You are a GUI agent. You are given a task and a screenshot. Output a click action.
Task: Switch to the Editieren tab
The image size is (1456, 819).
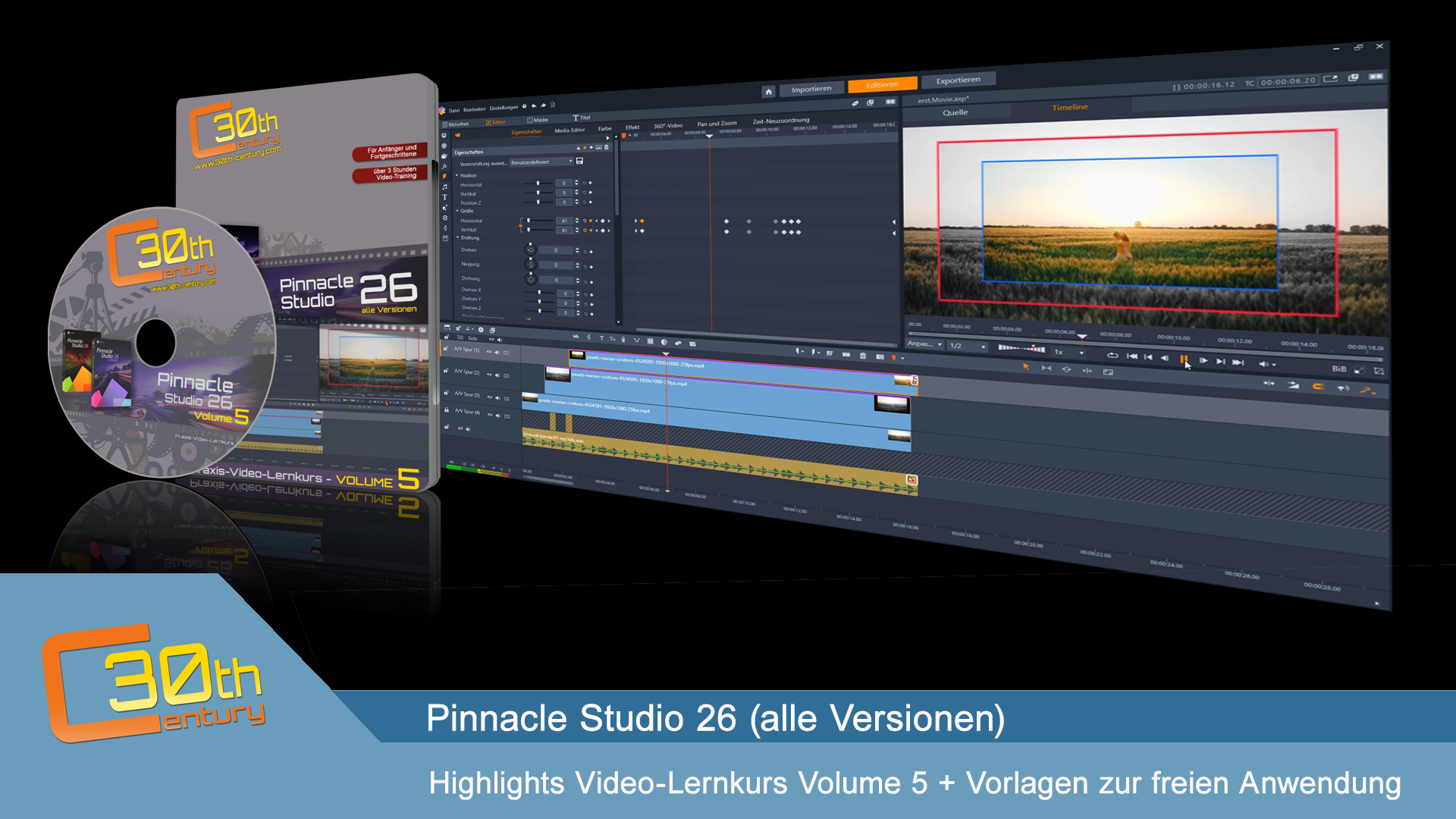[882, 85]
